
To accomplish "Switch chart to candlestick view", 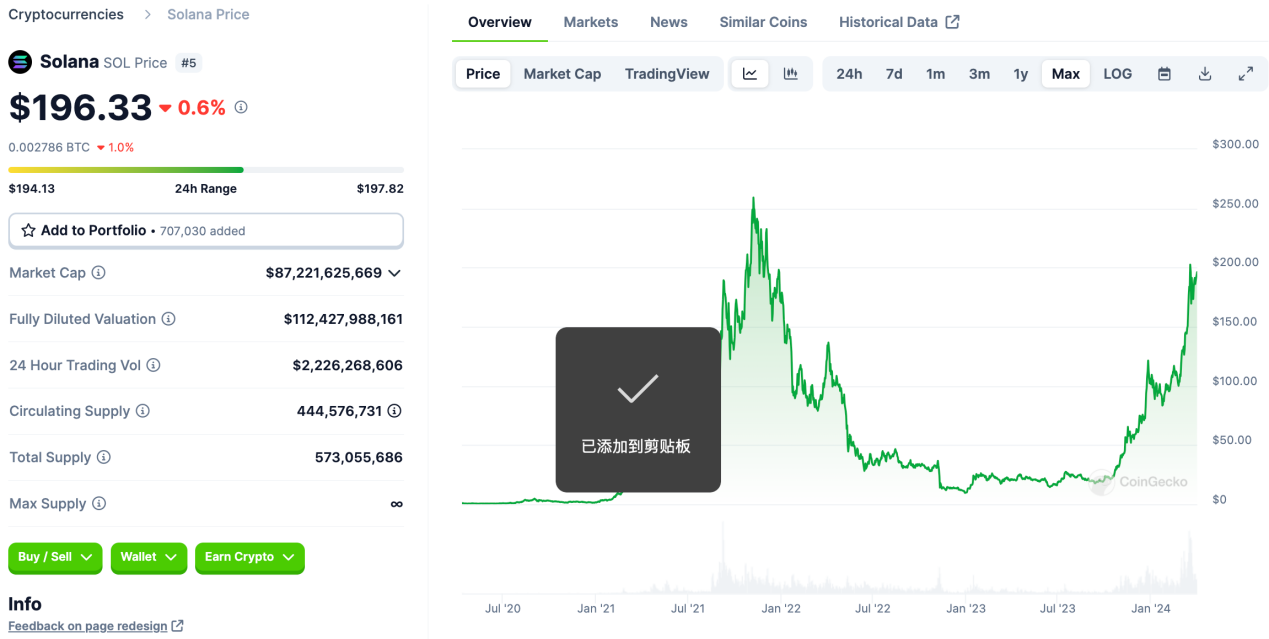I will tap(790, 73).
